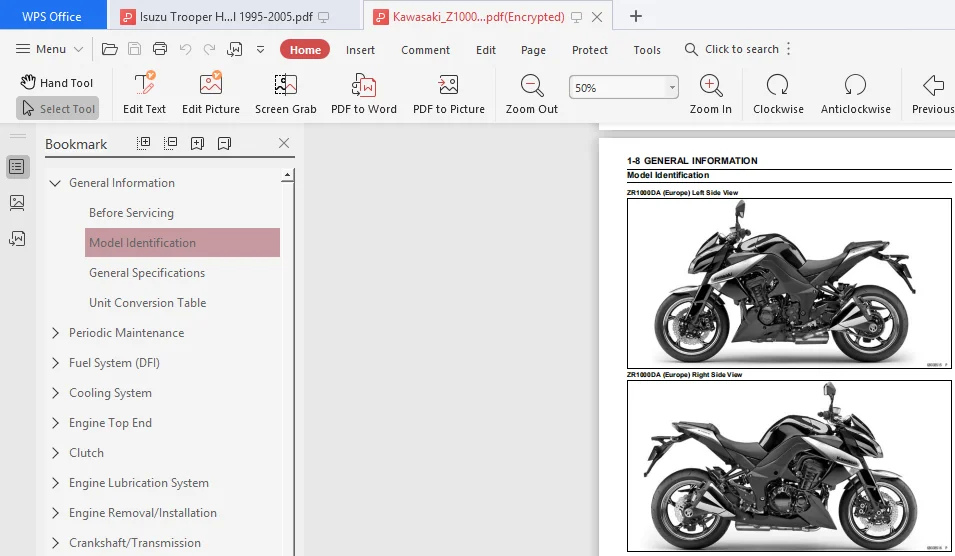
Task: Undo with the curved arrow icon
Action: tap(185, 49)
